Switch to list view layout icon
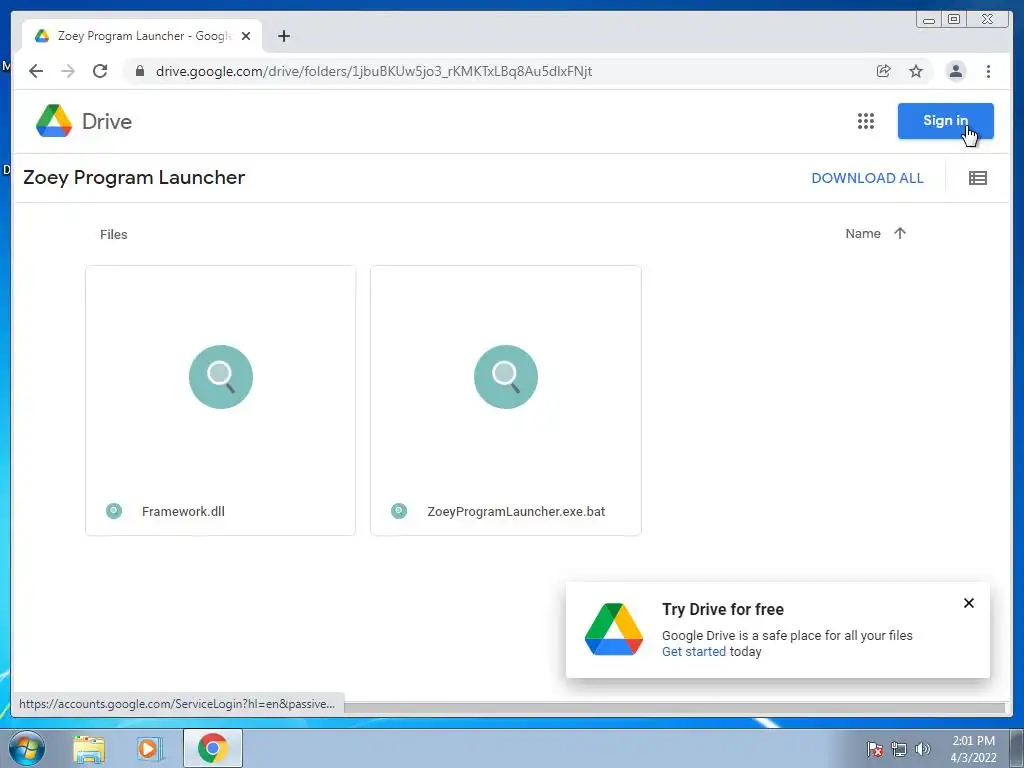This screenshot has width=1024, height=768. [x=978, y=178]
